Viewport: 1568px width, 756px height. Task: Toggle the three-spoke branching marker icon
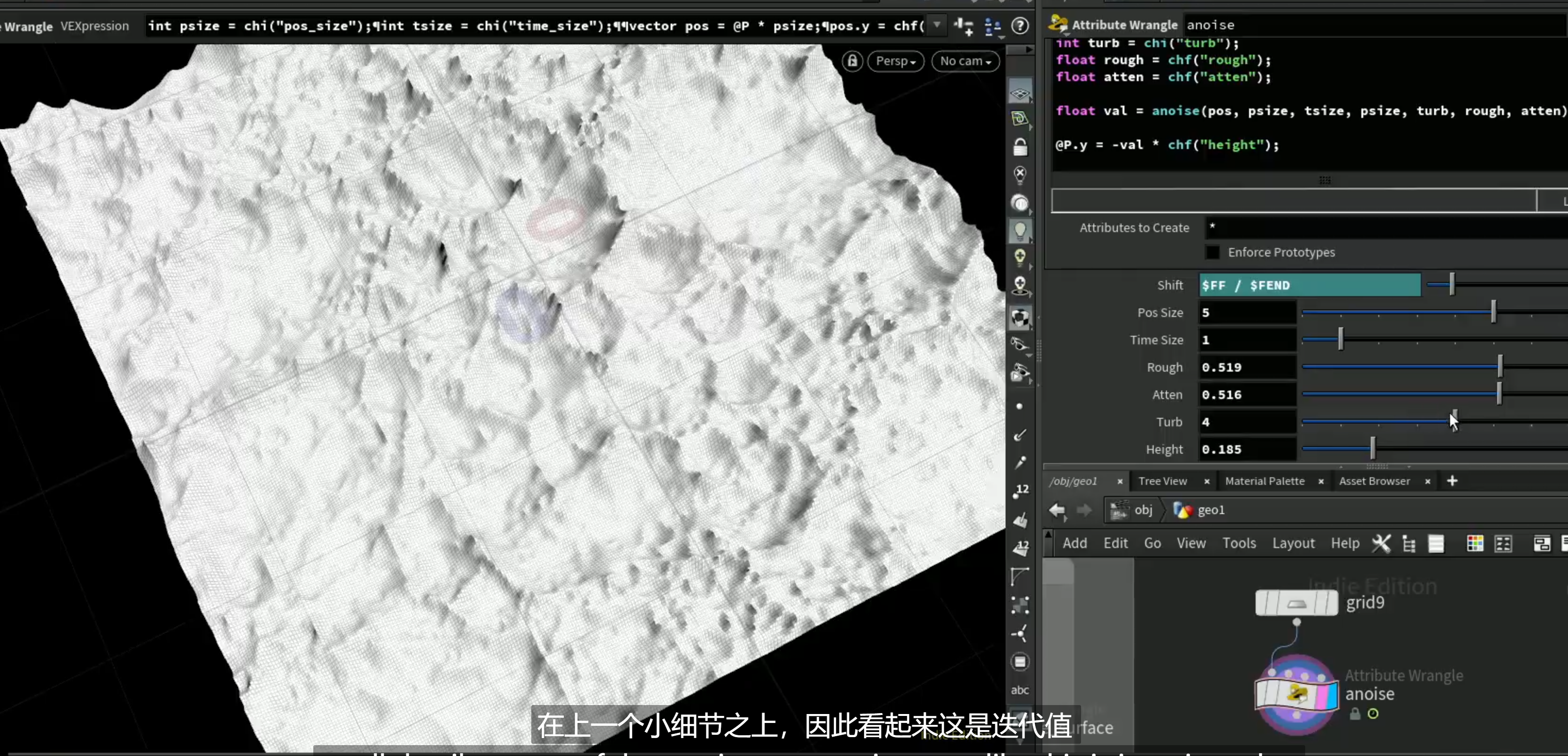(1020, 633)
